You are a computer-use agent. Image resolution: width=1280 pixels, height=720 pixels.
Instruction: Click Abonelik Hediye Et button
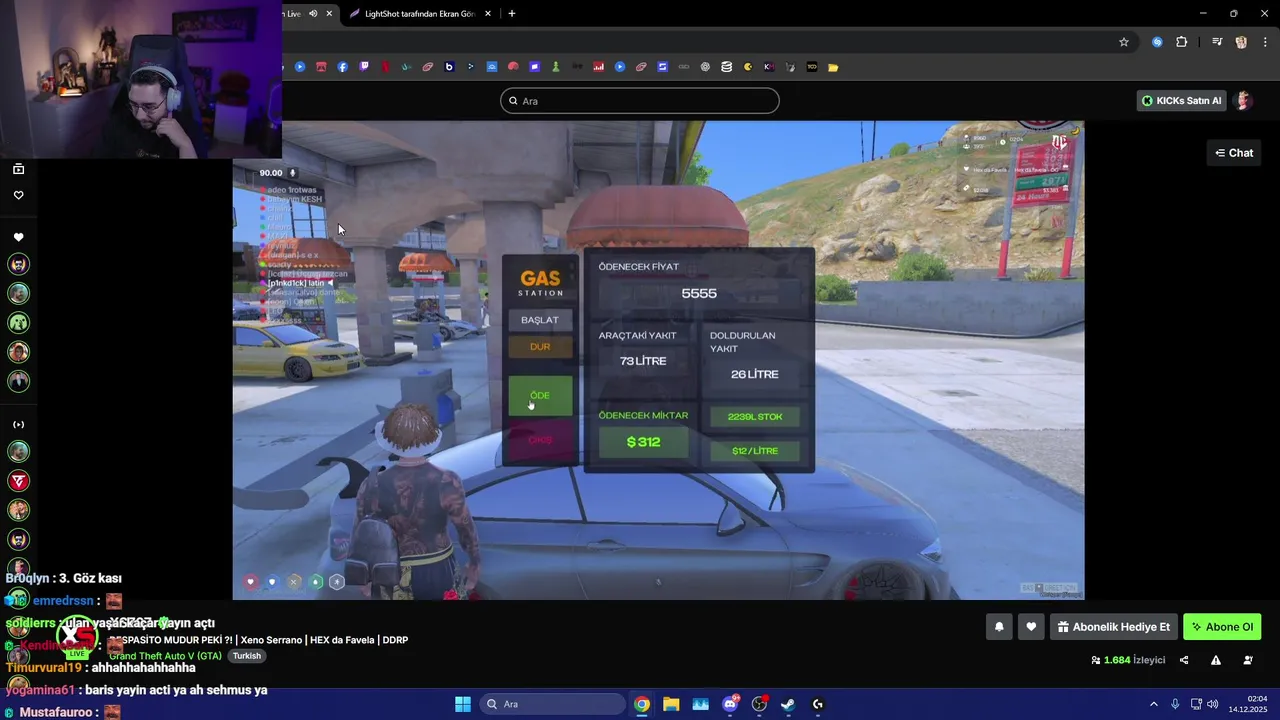pyautogui.click(x=1113, y=627)
